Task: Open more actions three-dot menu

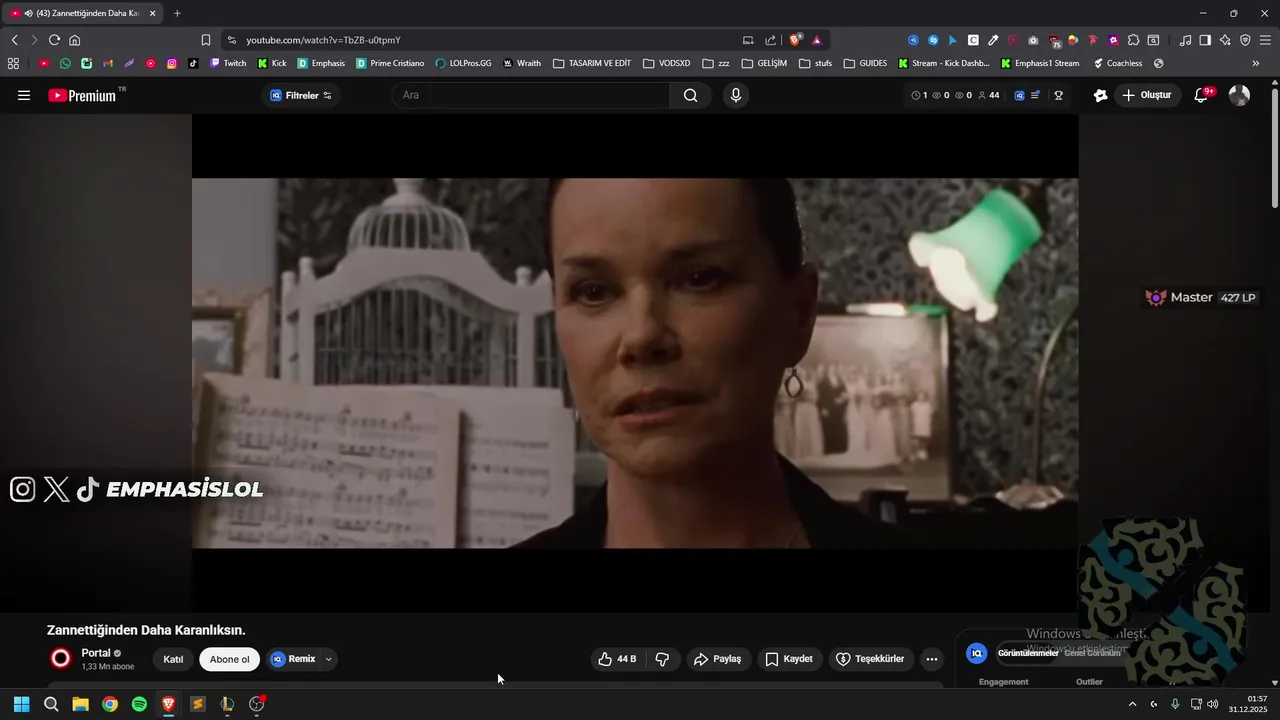Action: tap(932, 659)
